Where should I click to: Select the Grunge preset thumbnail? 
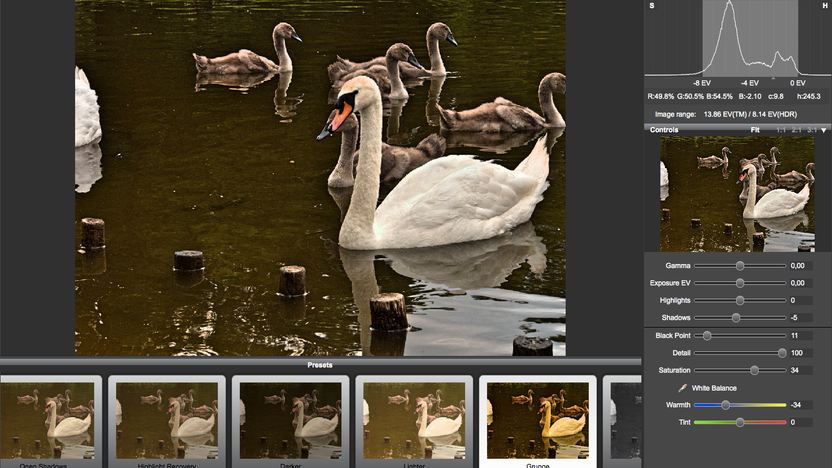click(538, 421)
